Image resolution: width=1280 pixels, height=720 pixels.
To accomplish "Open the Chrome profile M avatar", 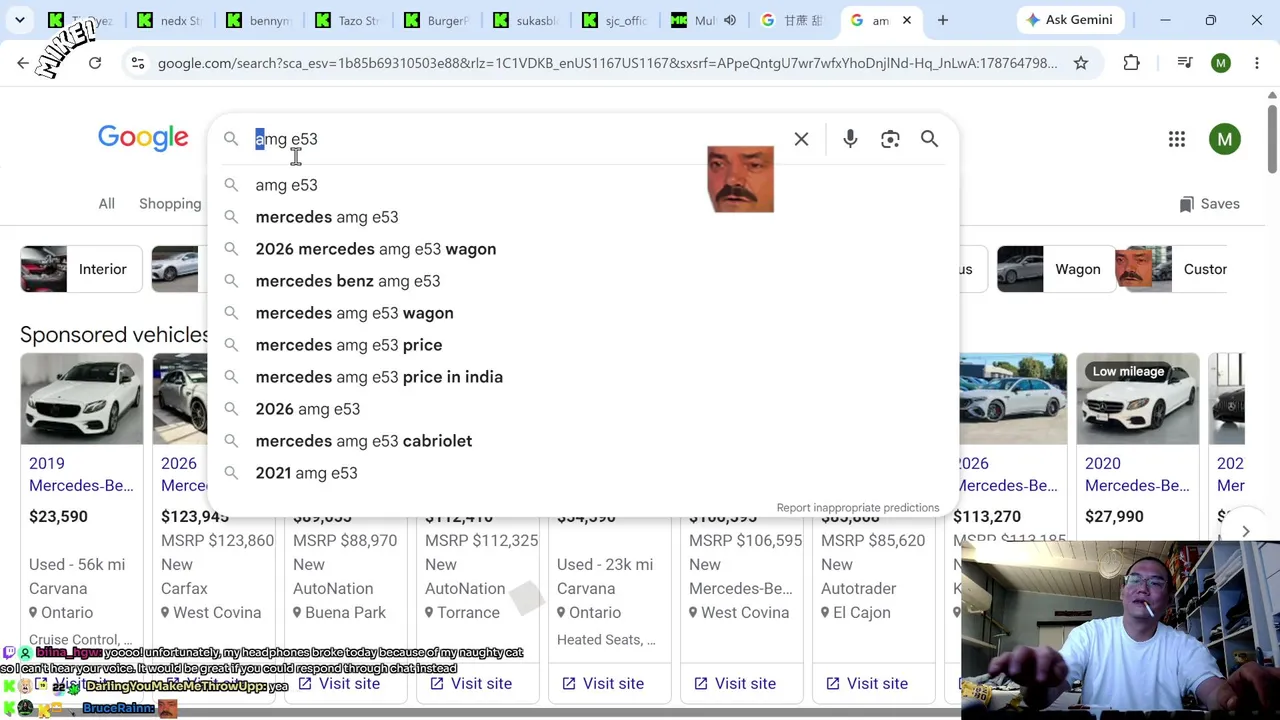I will (1221, 63).
